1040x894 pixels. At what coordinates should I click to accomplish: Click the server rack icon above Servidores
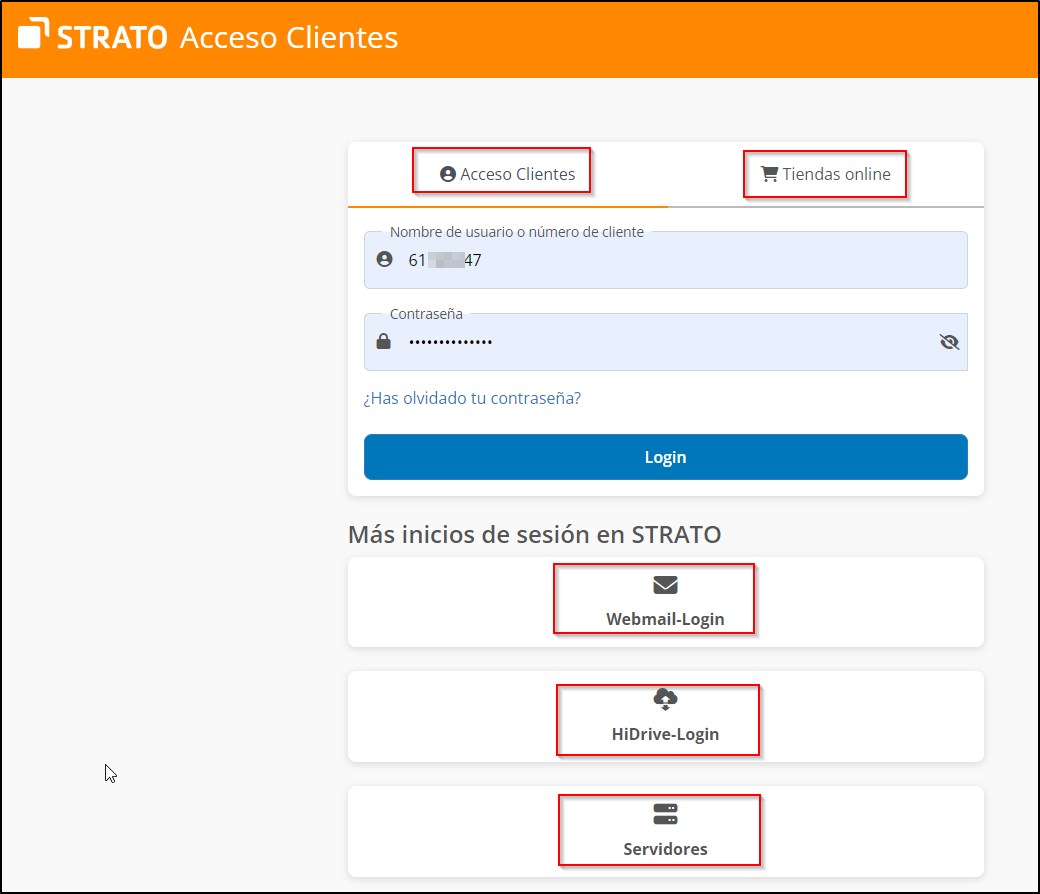(665, 814)
